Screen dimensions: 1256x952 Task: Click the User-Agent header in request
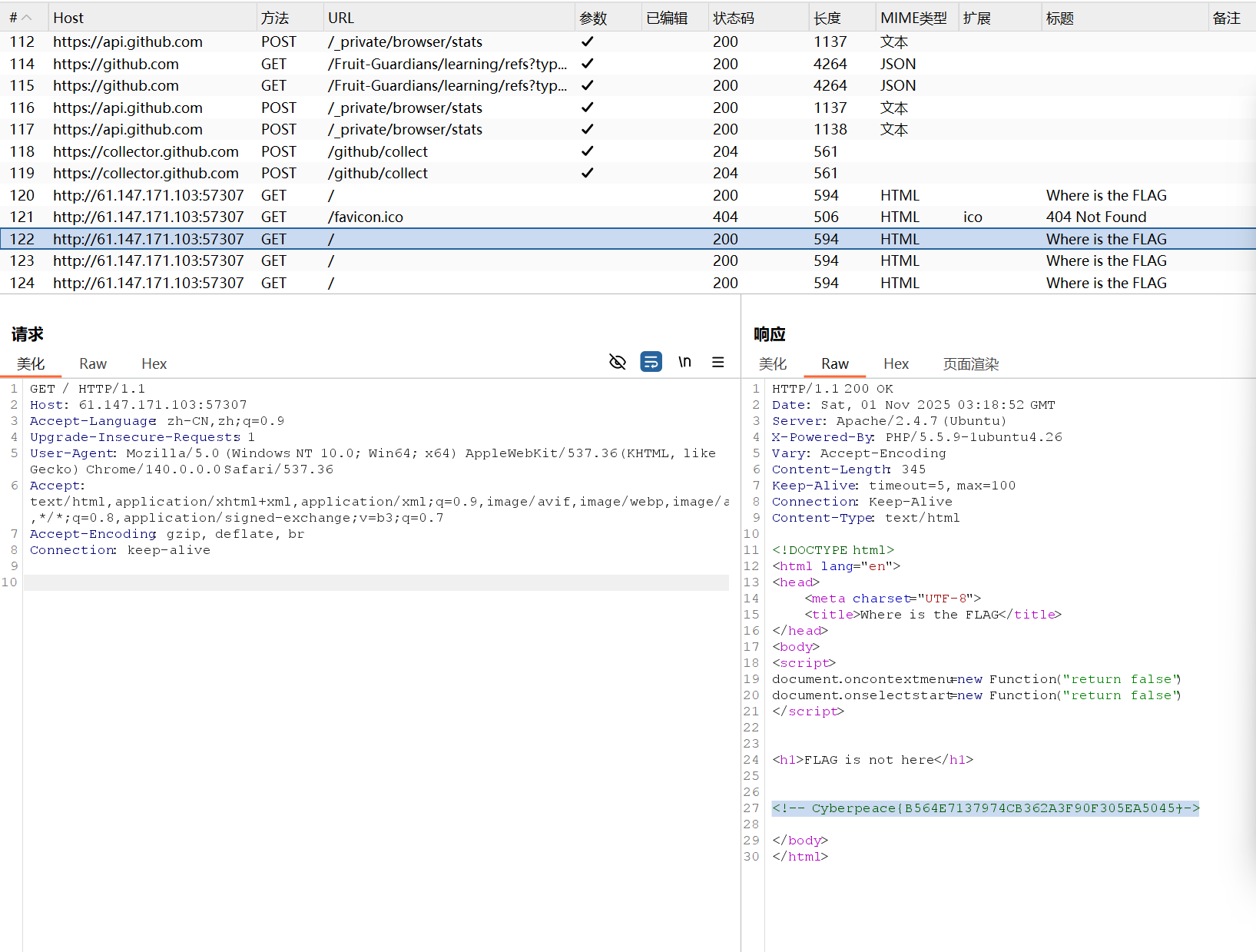pyautogui.click(x=373, y=461)
